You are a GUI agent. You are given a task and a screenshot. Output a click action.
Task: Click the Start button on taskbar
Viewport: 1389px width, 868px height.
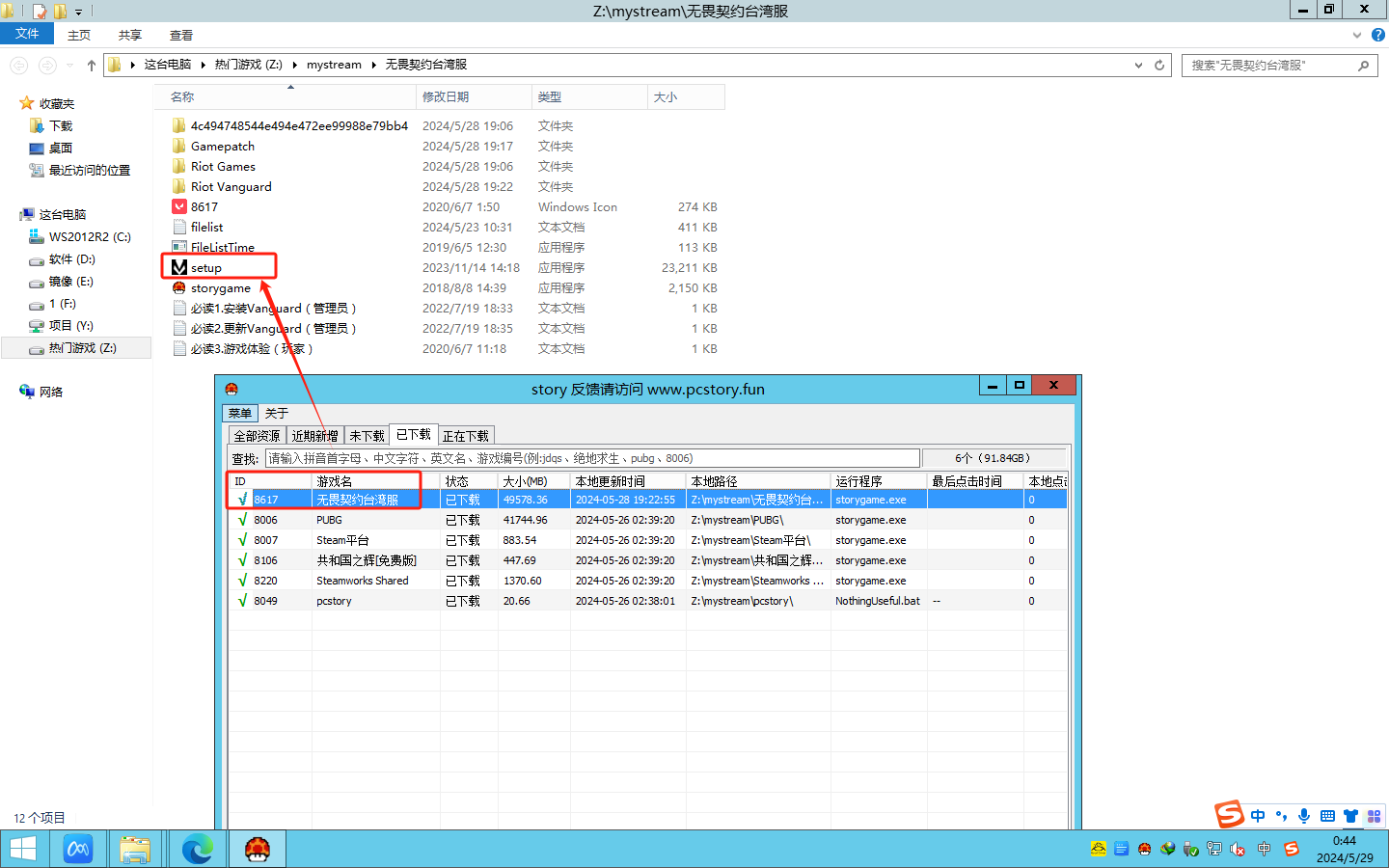(23, 849)
